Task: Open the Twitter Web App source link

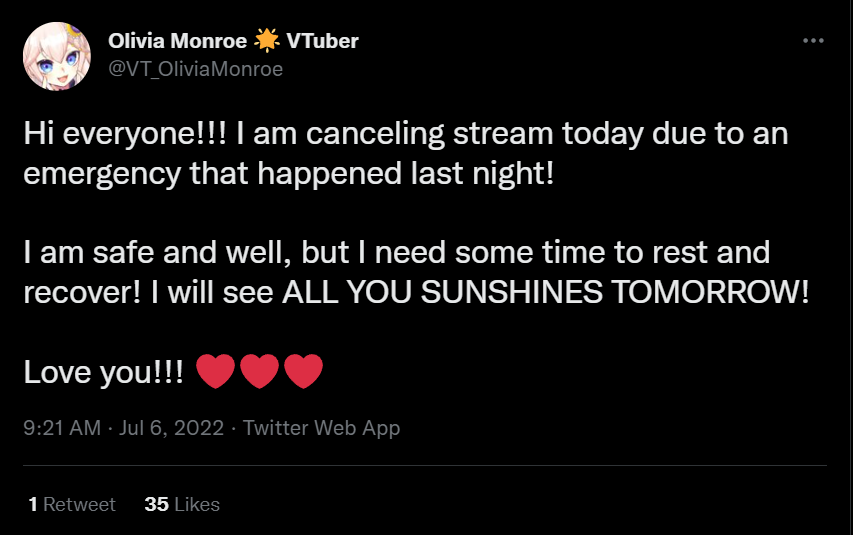Action: coord(321,428)
